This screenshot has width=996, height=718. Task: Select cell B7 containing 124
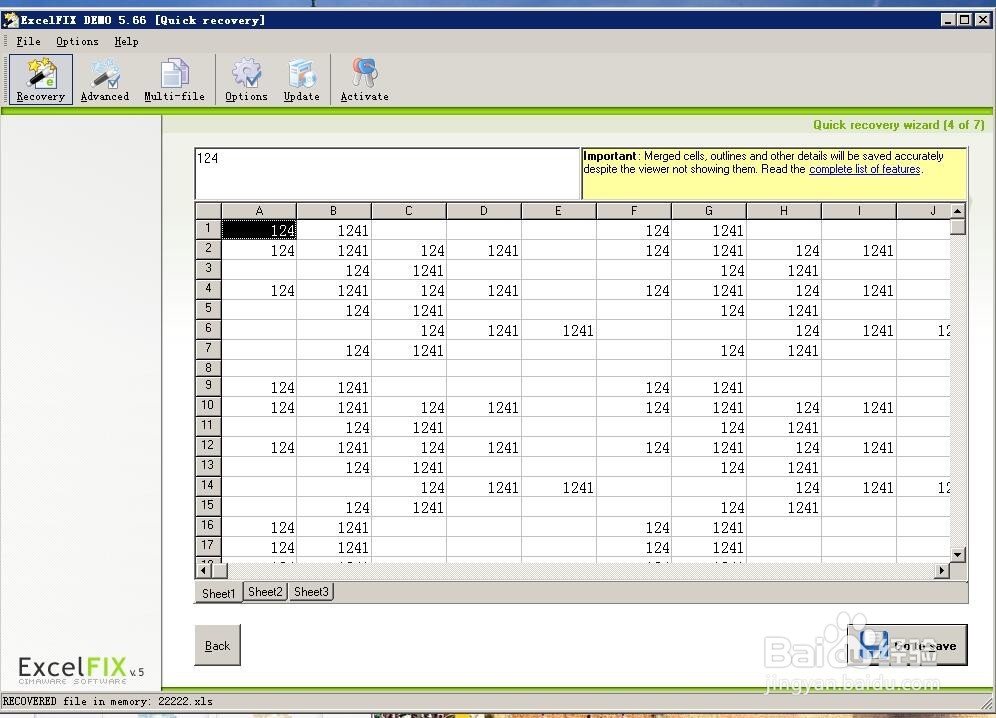pos(333,350)
